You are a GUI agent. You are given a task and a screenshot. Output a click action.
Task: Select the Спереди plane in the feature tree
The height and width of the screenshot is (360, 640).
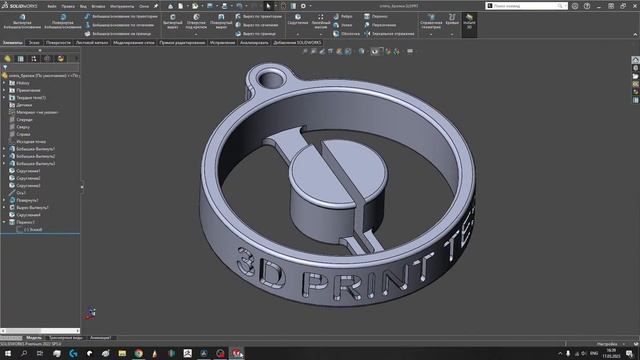[24, 120]
